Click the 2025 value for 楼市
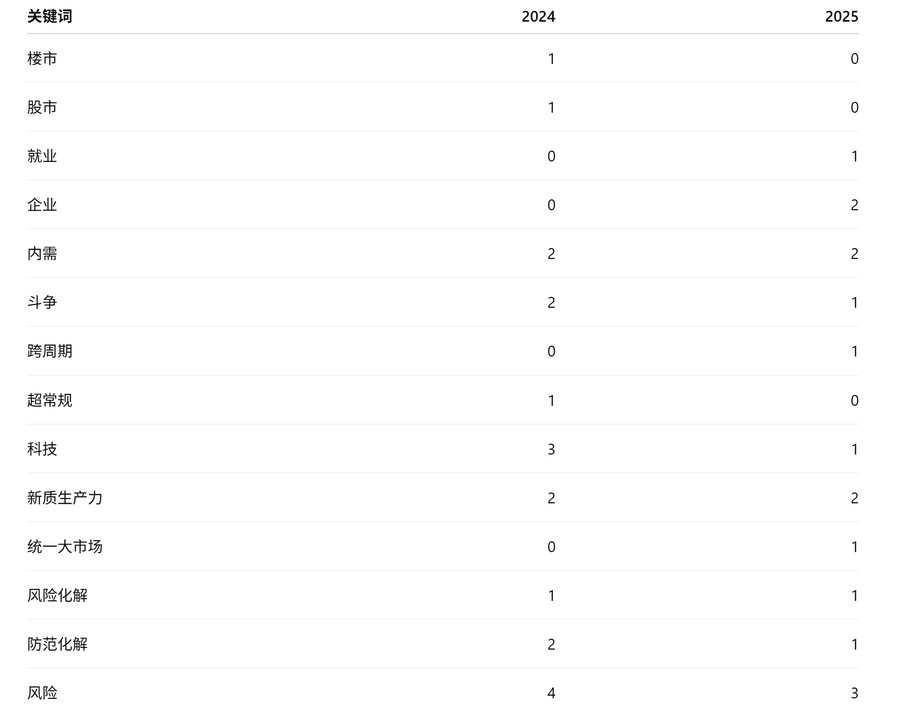Screen dimensions: 900x726 pyautogui.click(x=854, y=59)
